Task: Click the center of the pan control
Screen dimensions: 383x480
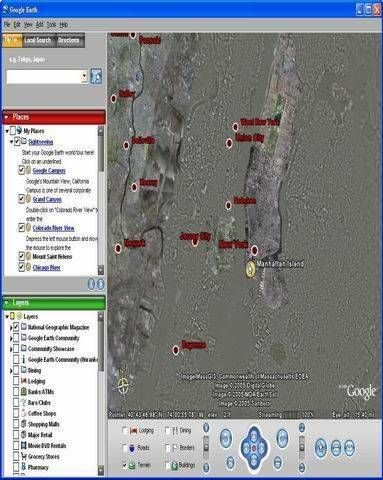Action: click(x=254, y=448)
